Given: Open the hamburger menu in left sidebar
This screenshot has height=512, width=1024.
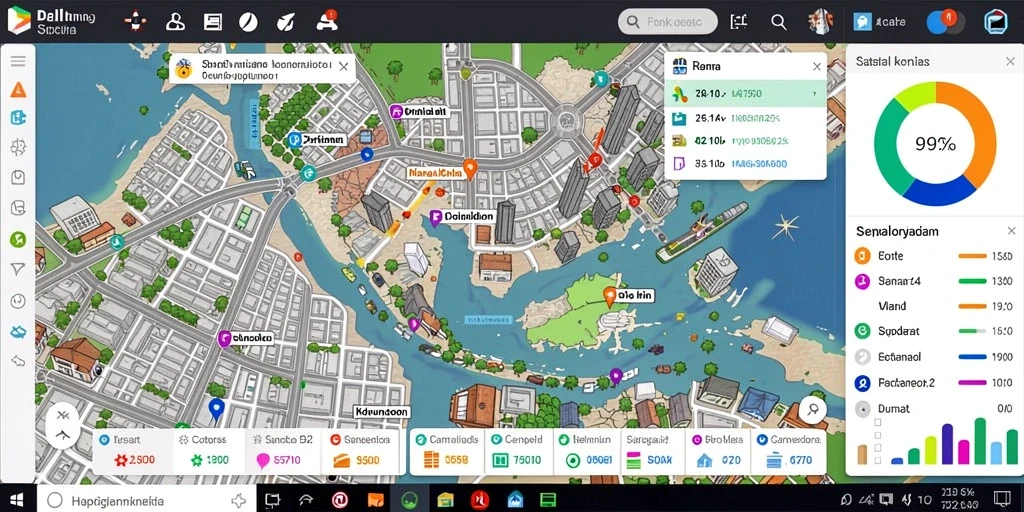Looking at the screenshot, I should pyautogui.click(x=18, y=61).
